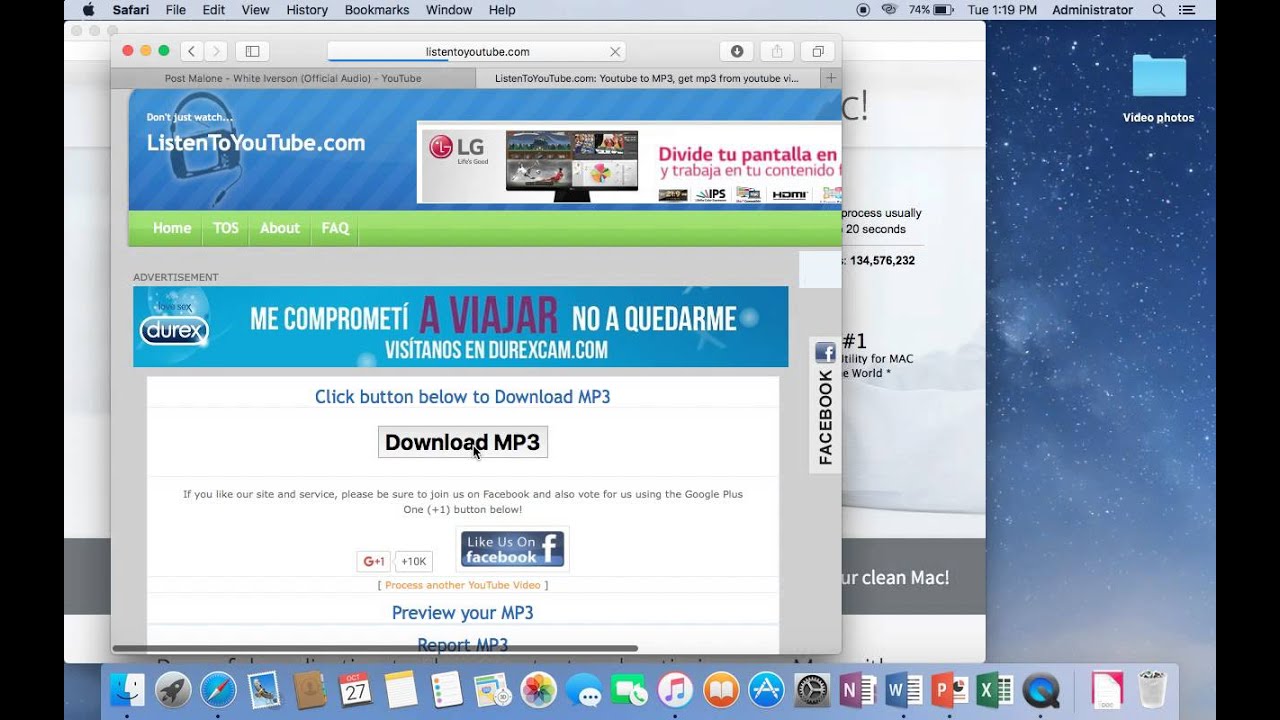Open Mail stamp icon in Dock
The image size is (1280, 720).
[264, 690]
